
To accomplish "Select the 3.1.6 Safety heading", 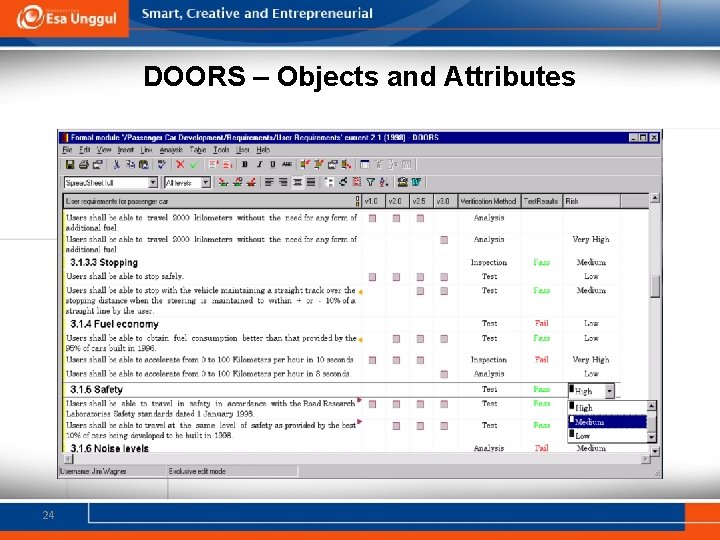I will click(x=96, y=390).
